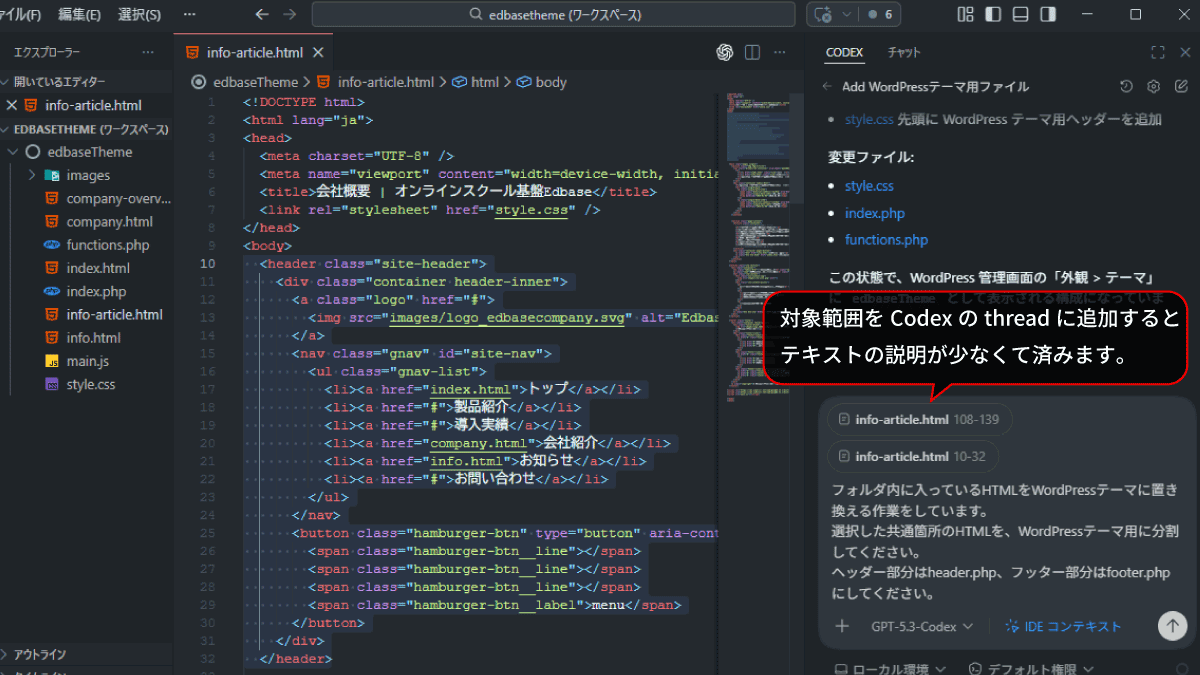Open Codex settings gear icon
This screenshot has width=1200, height=675.
[x=1153, y=87]
